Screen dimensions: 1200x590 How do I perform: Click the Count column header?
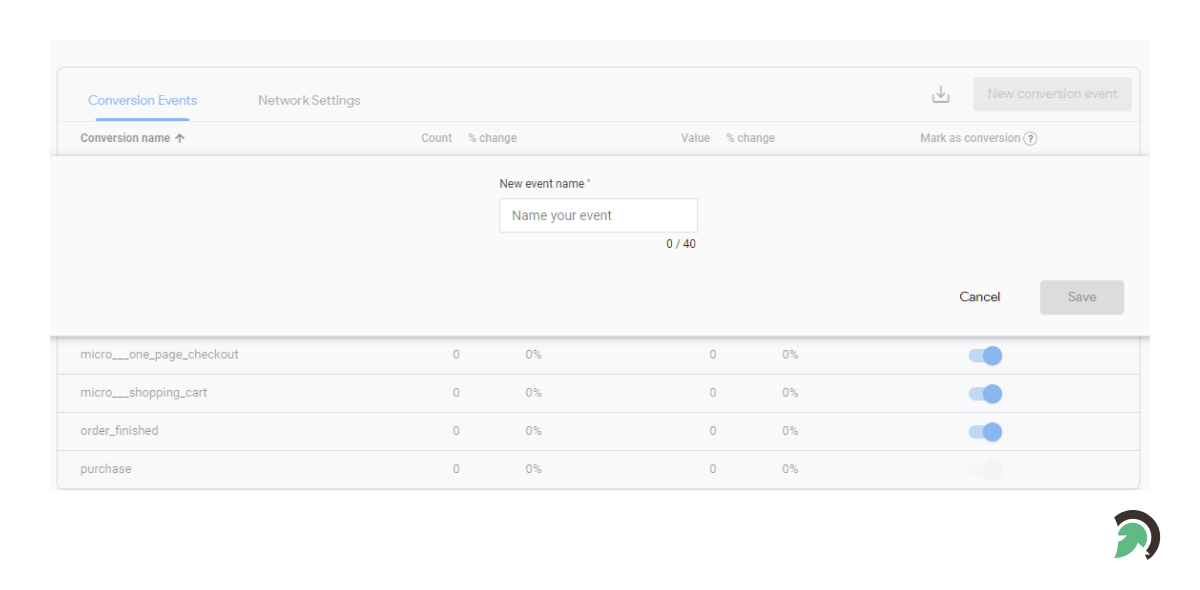[x=436, y=139]
